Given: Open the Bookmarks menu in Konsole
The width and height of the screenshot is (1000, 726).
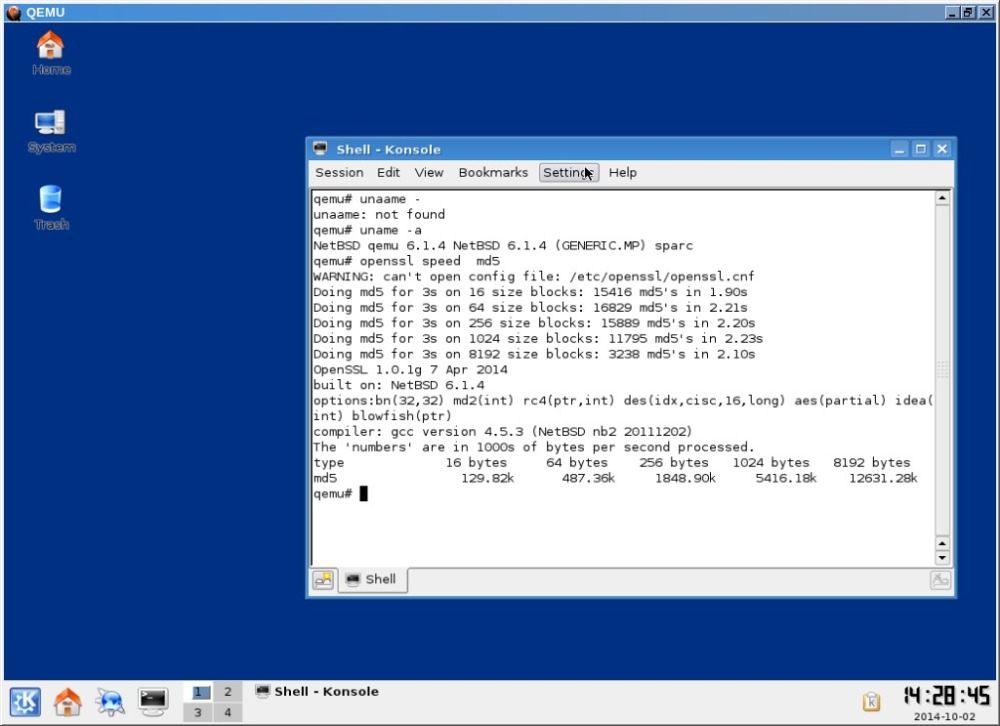Looking at the screenshot, I should tap(493, 172).
